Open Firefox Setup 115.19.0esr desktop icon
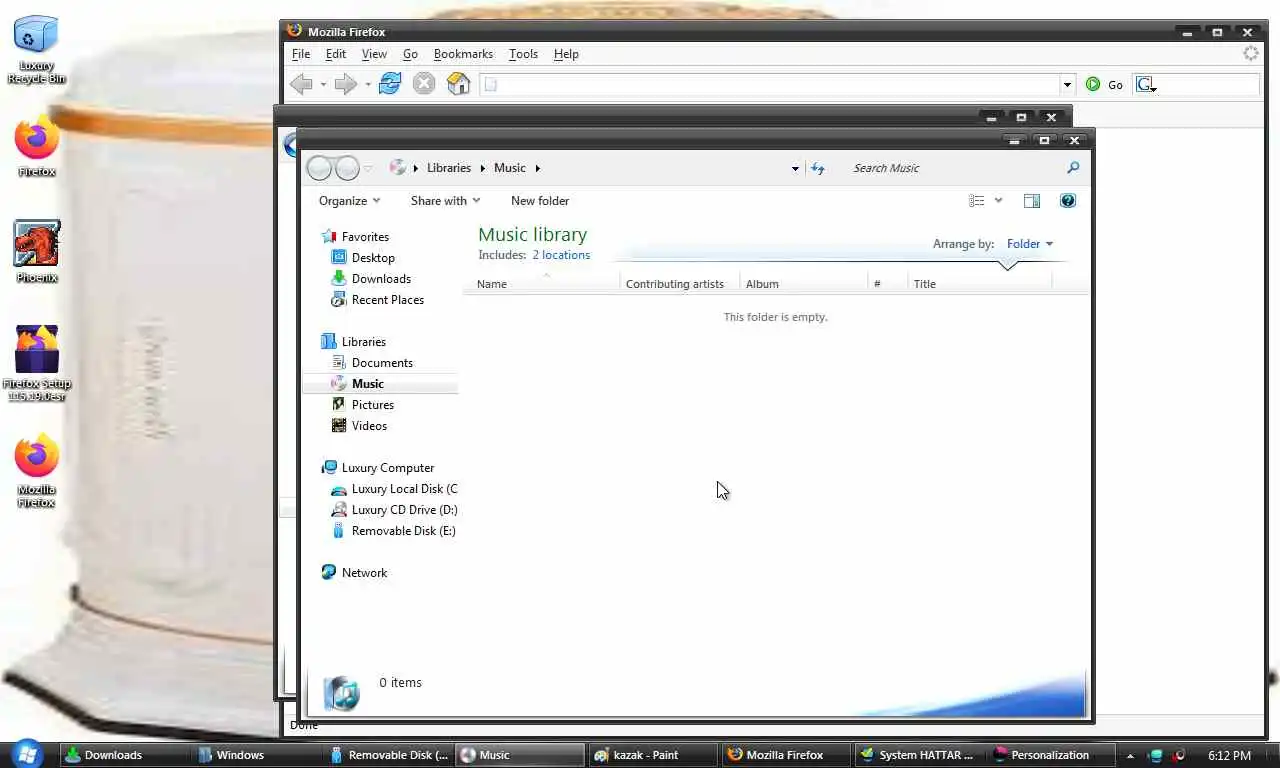Screen dimensions: 1280x768 coord(36,364)
